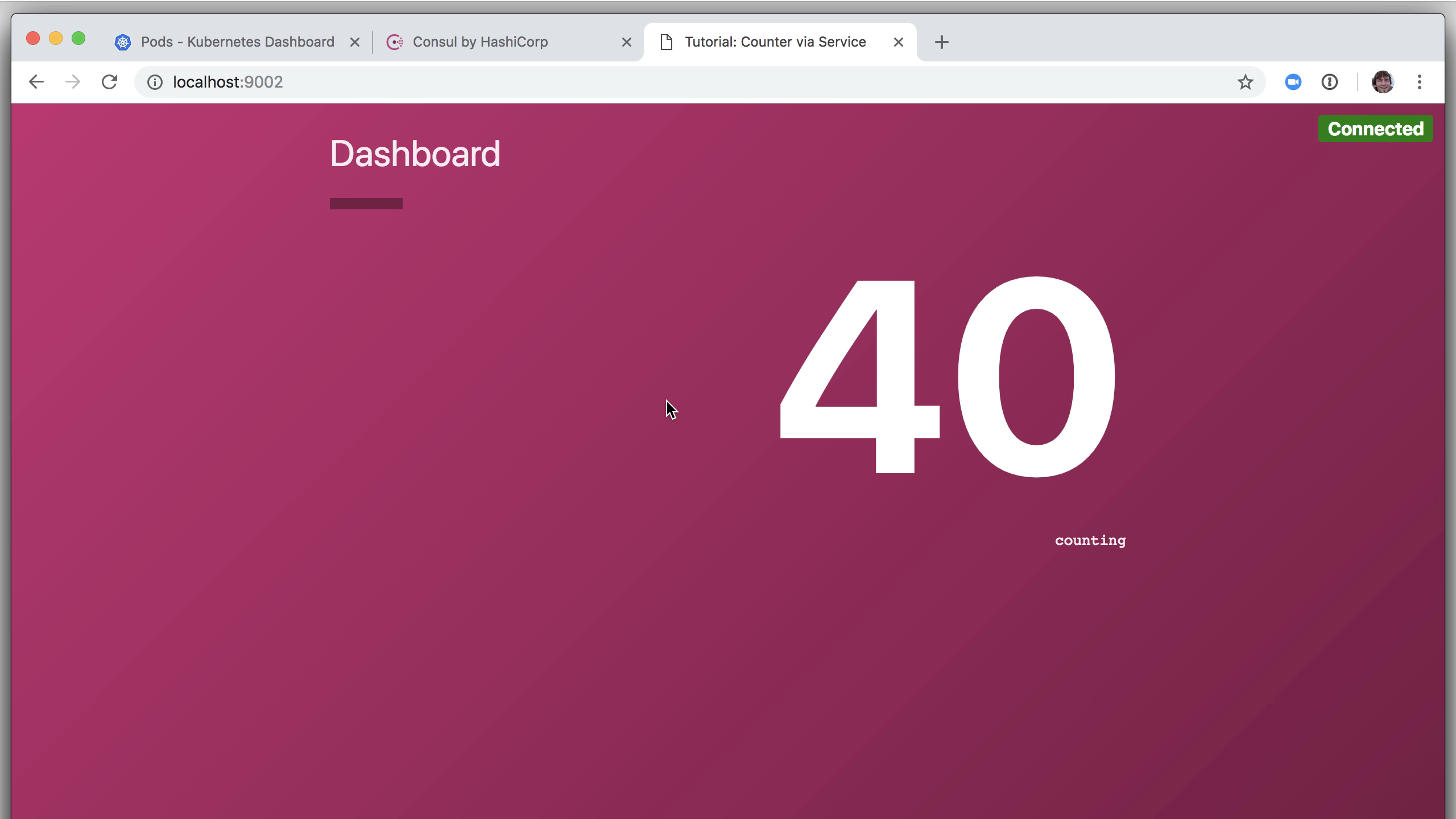Click the Dashboard heading

tap(415, 154)
